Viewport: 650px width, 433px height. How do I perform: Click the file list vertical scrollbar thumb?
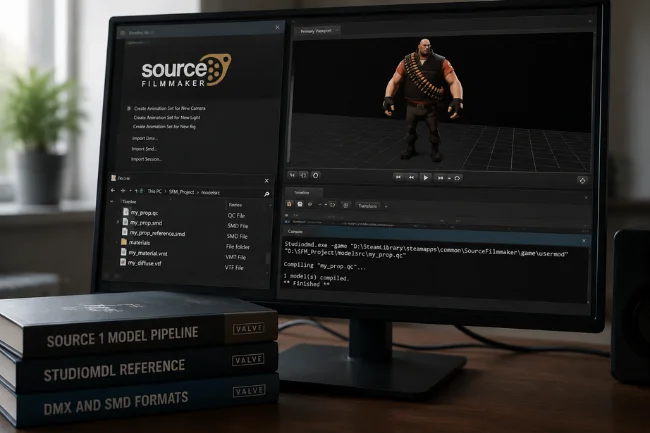[x=268, y=258]
